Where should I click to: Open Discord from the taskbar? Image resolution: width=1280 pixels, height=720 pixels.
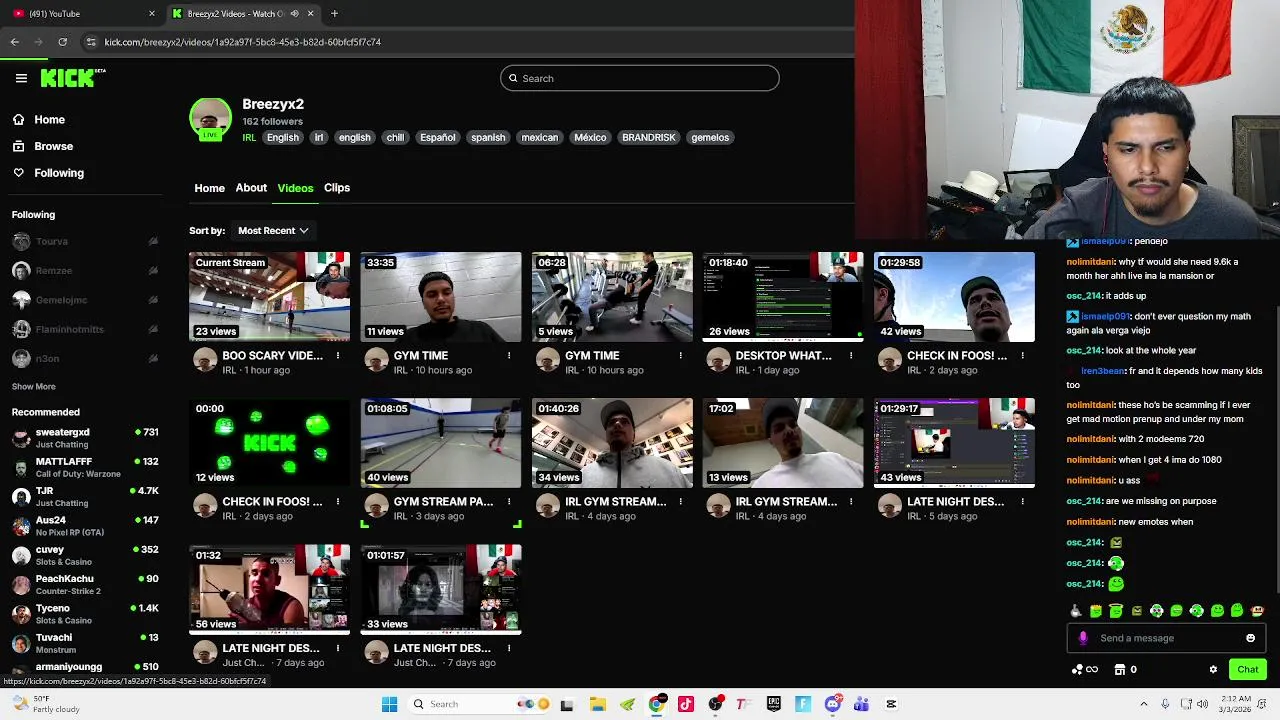click(832, 704)
